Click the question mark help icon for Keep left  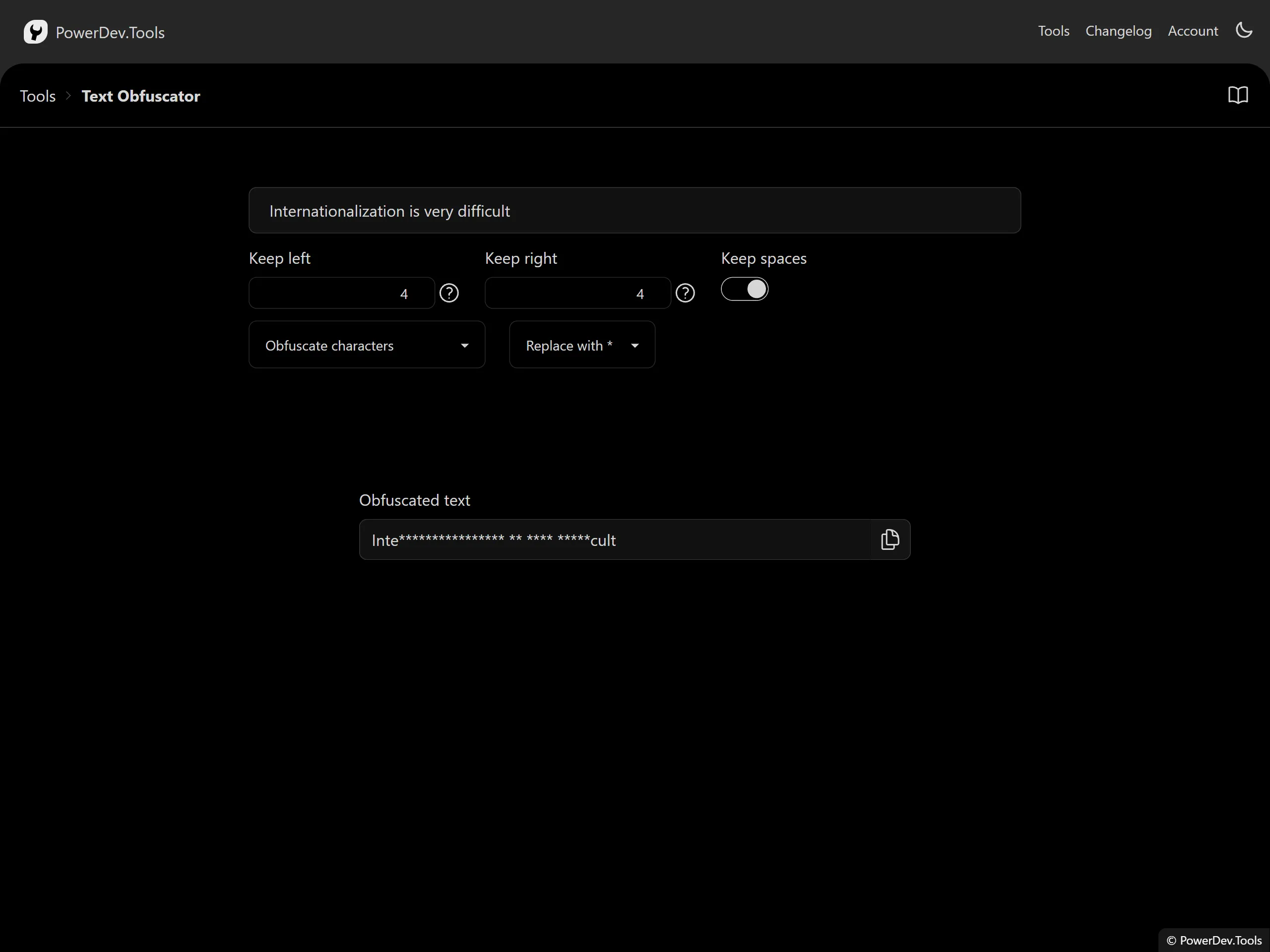[x=449, y=292]
